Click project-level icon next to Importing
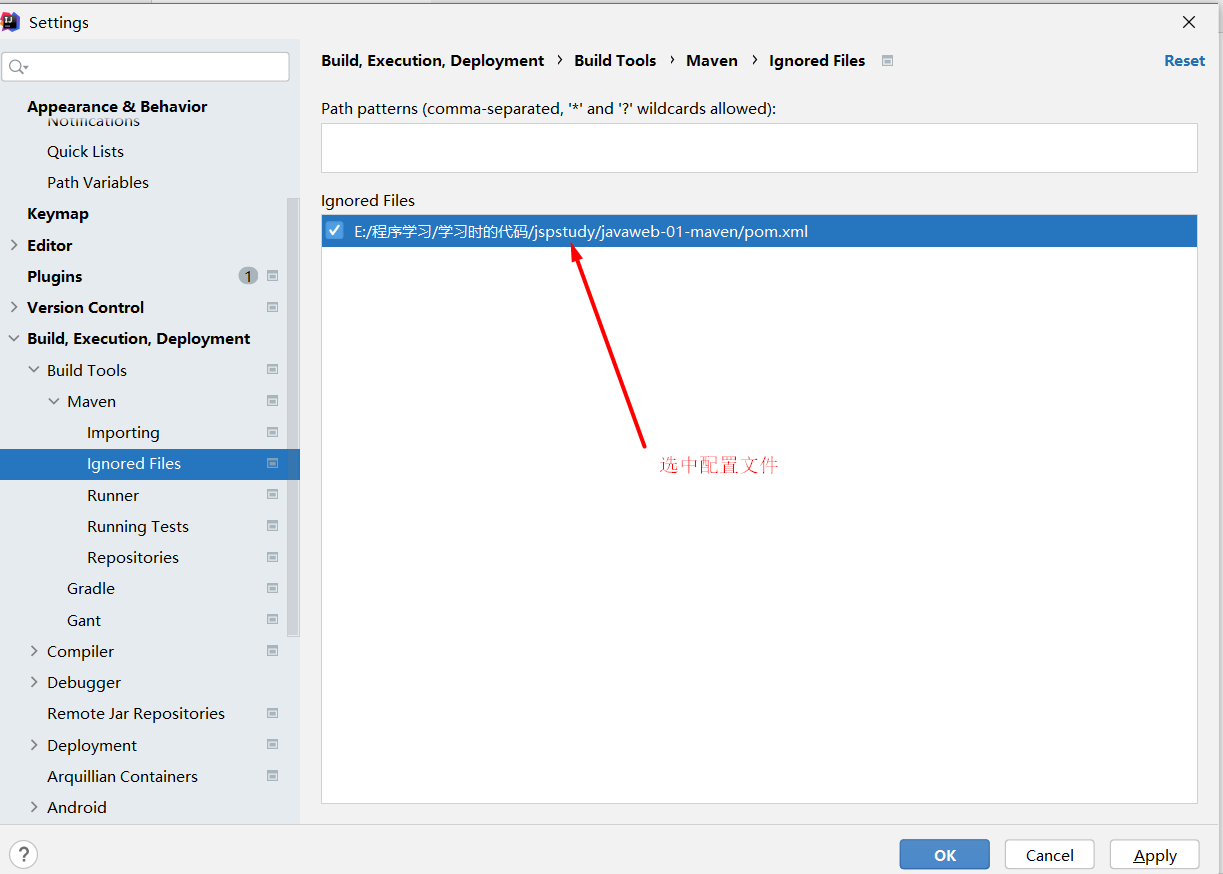The image size is (1223, 874). coord(272,432)
